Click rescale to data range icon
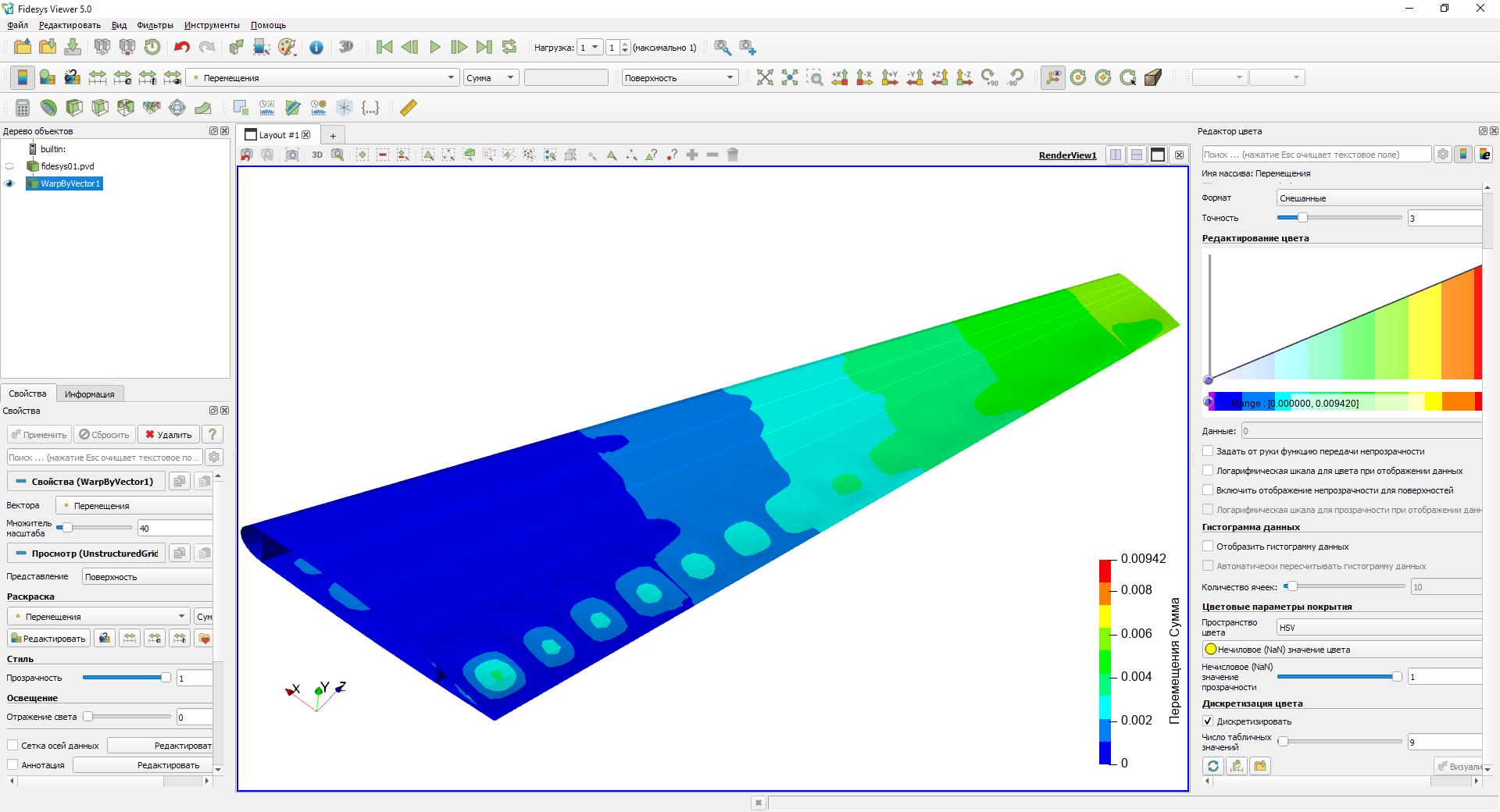Screen dimensions: 1500x812 tap(98, 77)
